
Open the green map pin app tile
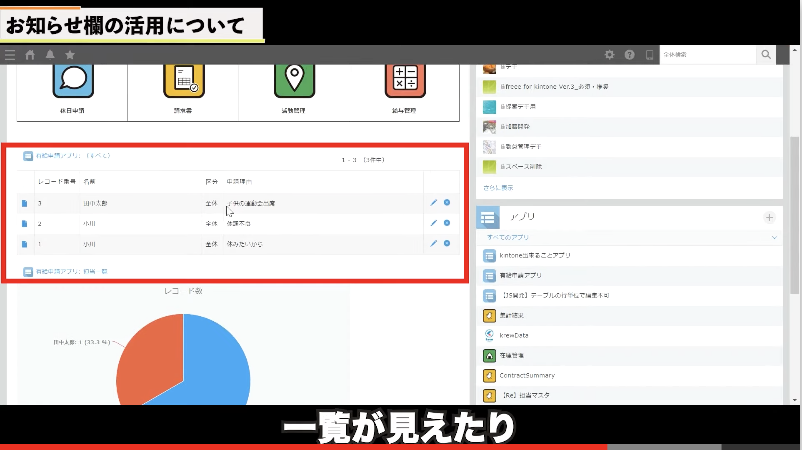294,80
